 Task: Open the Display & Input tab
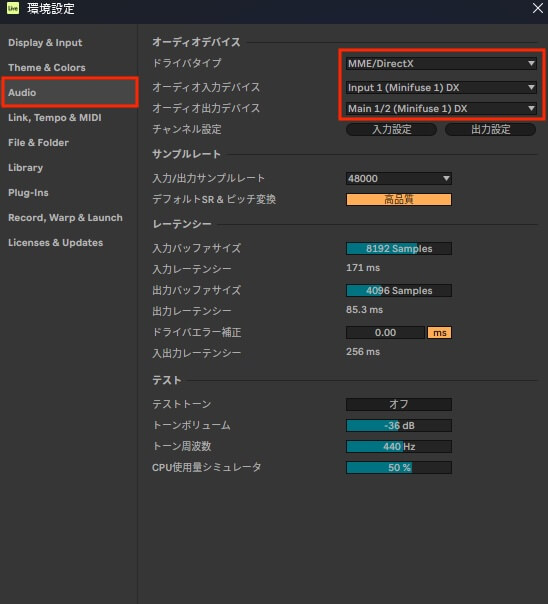coord(45,42)
